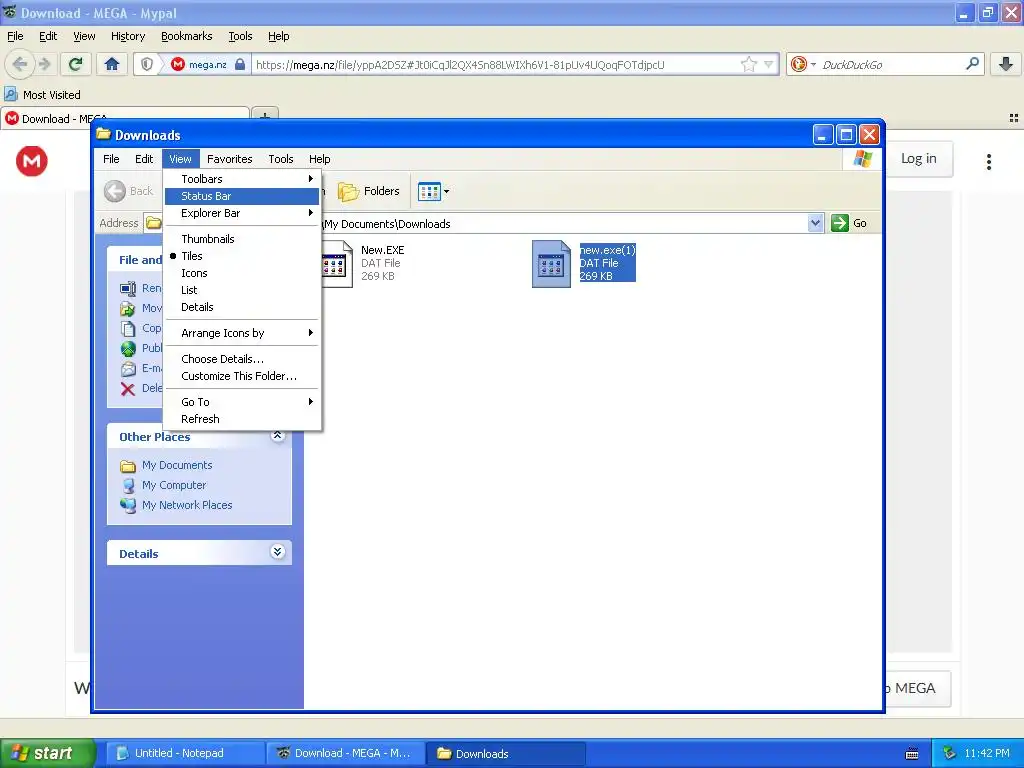The height and width of the screenshot is (768, 1024).
Task: Switch to Details view
Action: (x=242, y=307)
